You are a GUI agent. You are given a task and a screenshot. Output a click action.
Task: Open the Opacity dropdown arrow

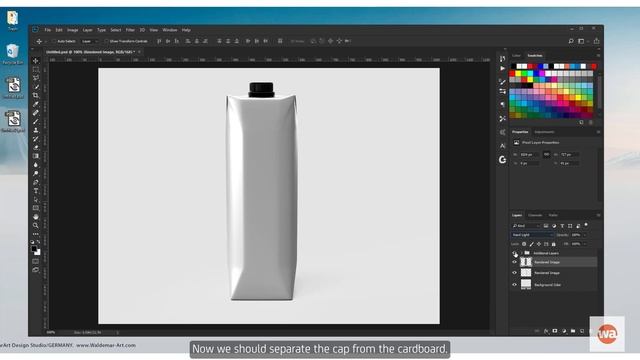coord(584,235)
